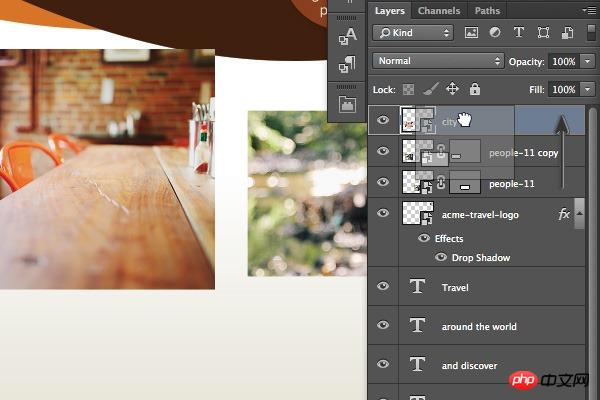The width and height of the screenshot is (600, 400).
Task: Select the people-11 smart object thumbnail
Action: pos(418,182)
